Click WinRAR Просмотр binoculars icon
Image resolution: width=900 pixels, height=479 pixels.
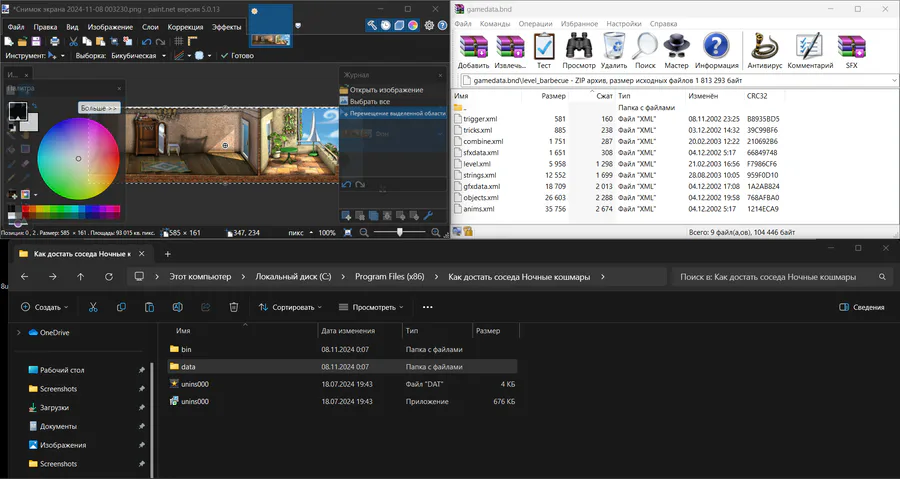(x=579, y=51)
